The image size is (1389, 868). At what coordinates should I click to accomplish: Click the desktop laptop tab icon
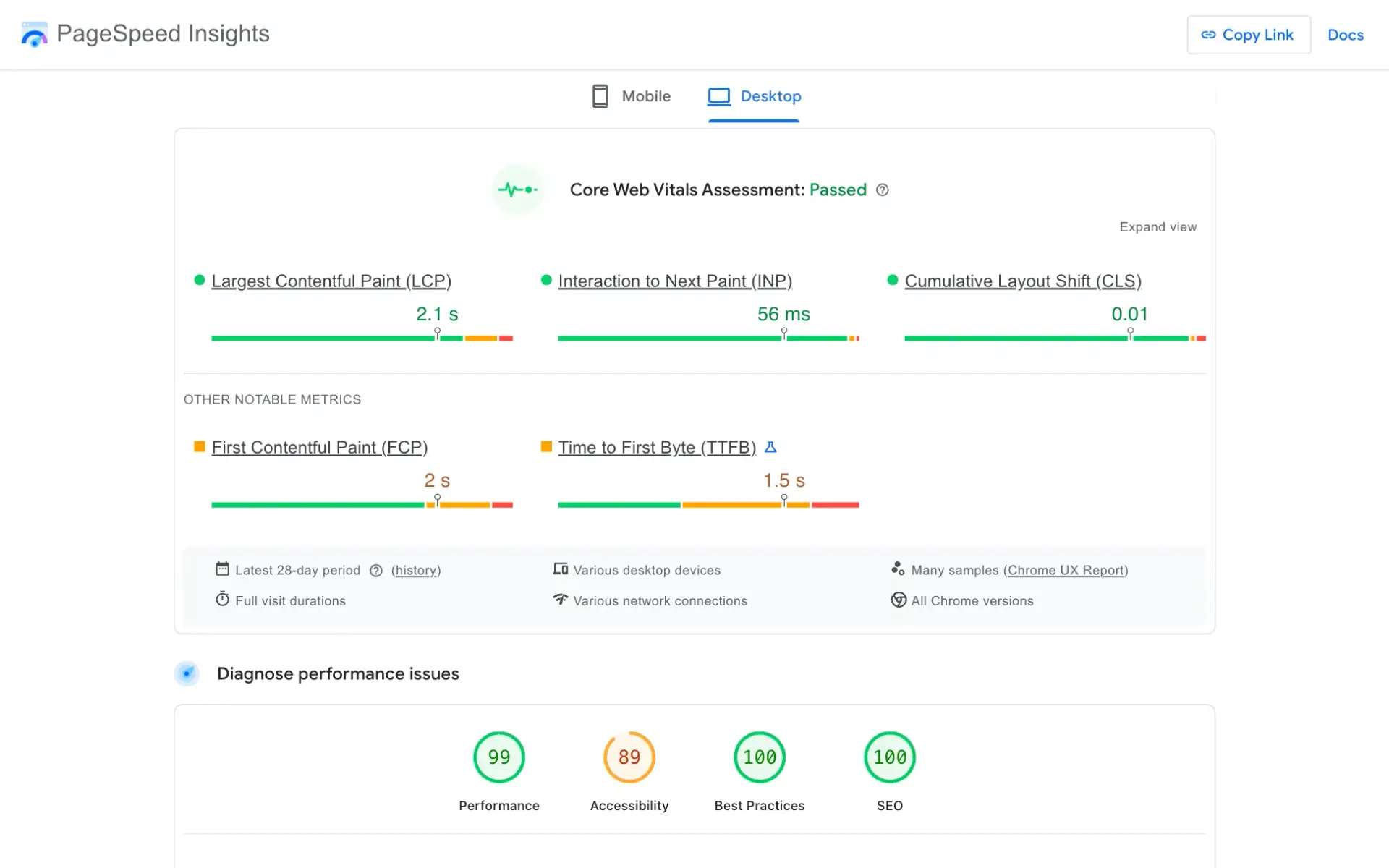[719, 96]
